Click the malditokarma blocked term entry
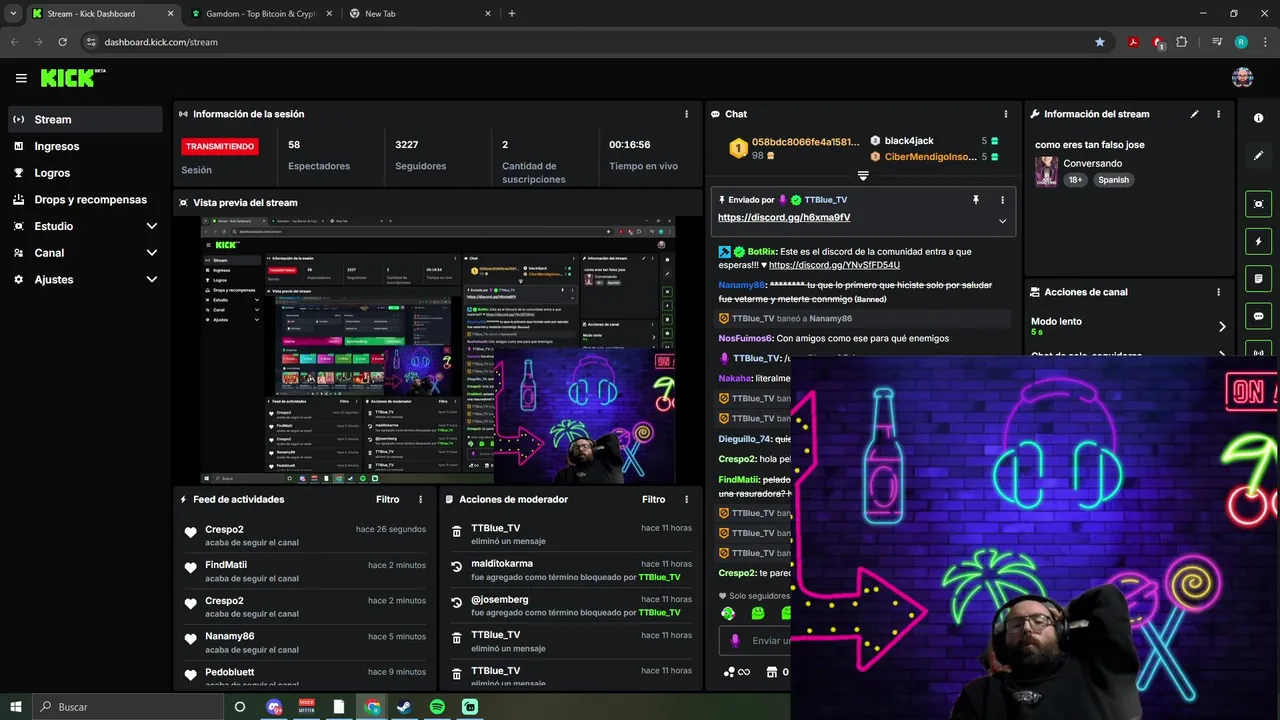This screenshot has height=720, width=1280. click(x=571, y=570)
